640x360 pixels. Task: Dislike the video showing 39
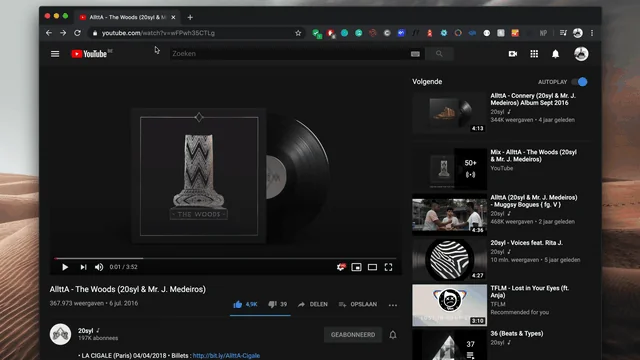278,304
